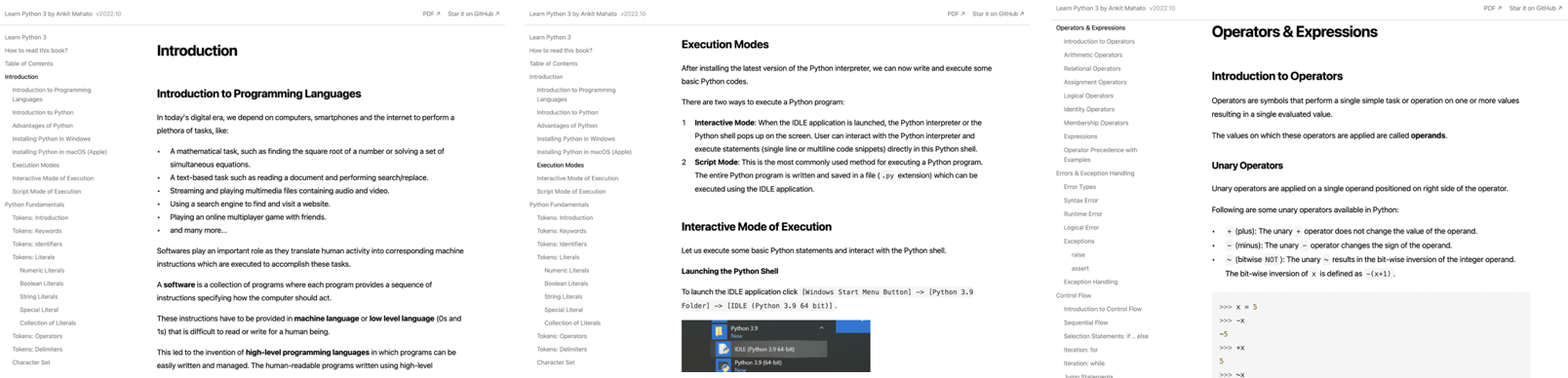Open 'Tokens: Identifiers' in Execution Modes page sidebar
This screenshot has height=378, width=1568.
click(563, 244)
